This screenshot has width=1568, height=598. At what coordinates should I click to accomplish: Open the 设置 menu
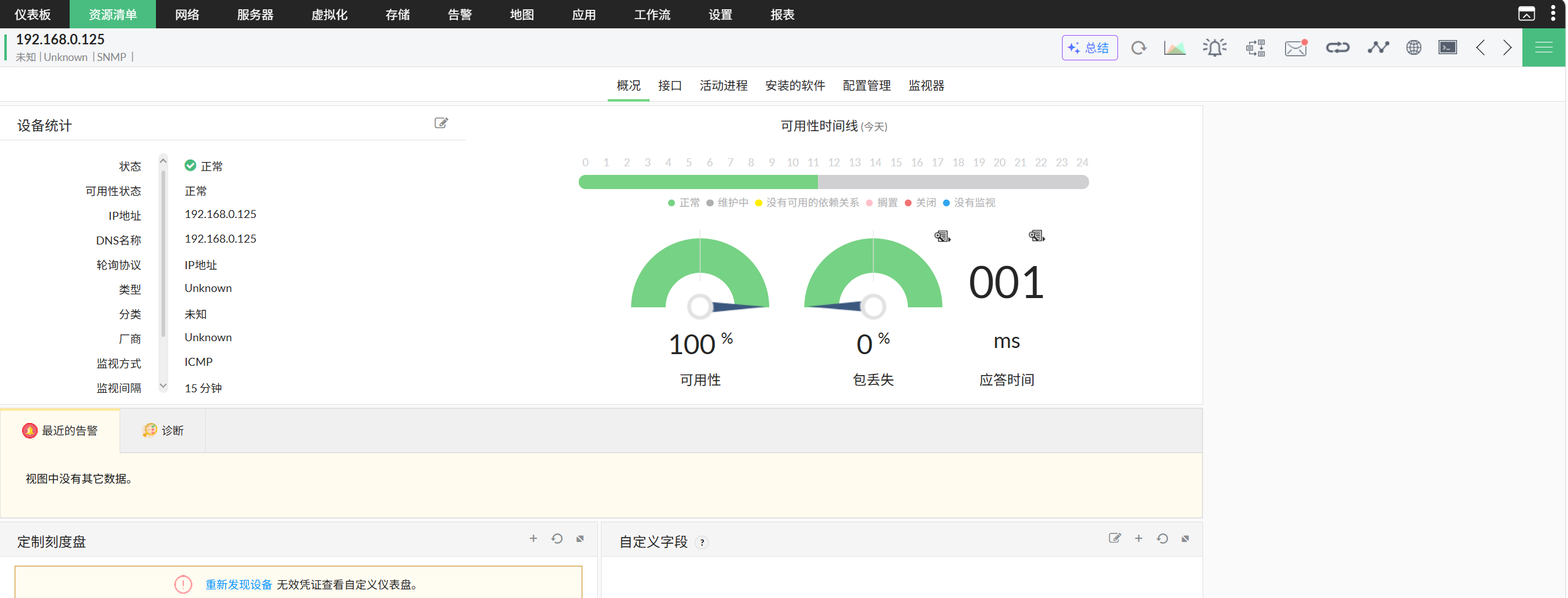click(720, 14)
